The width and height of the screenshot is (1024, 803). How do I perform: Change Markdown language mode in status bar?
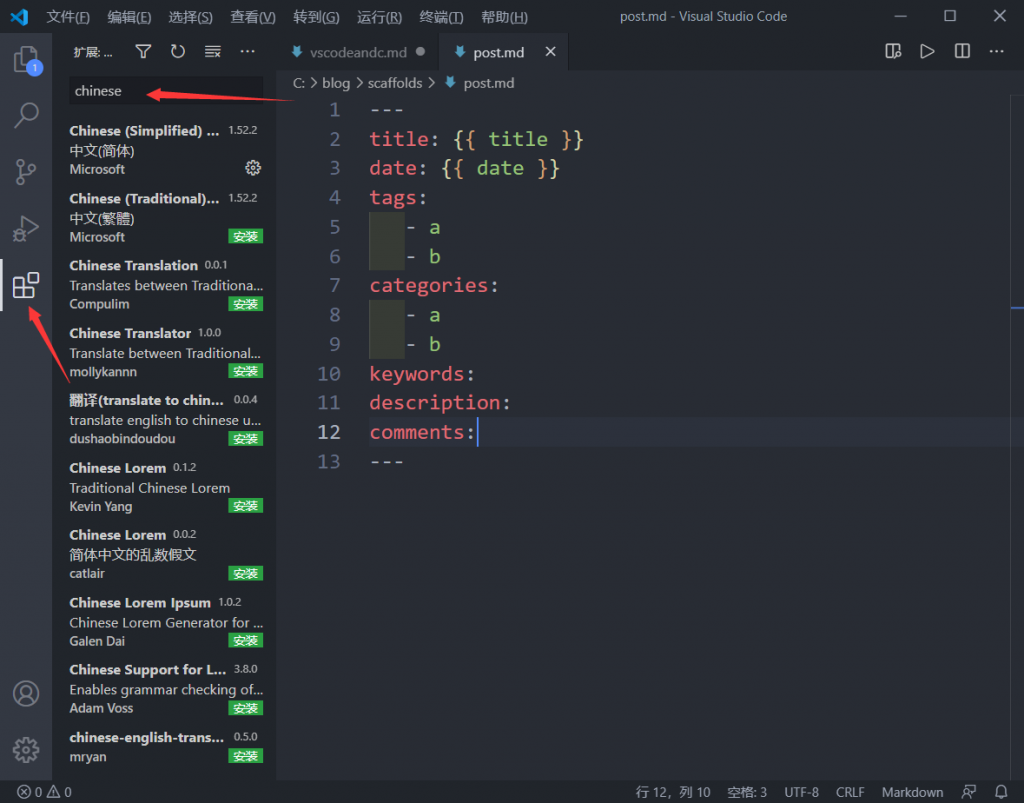(912, 792)
